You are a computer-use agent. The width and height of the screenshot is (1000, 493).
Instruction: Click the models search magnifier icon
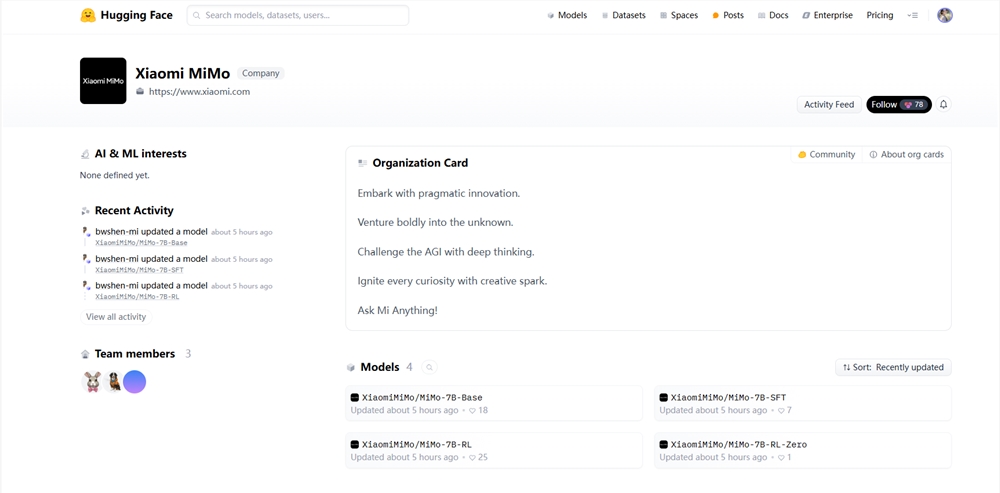click(429, 368)
